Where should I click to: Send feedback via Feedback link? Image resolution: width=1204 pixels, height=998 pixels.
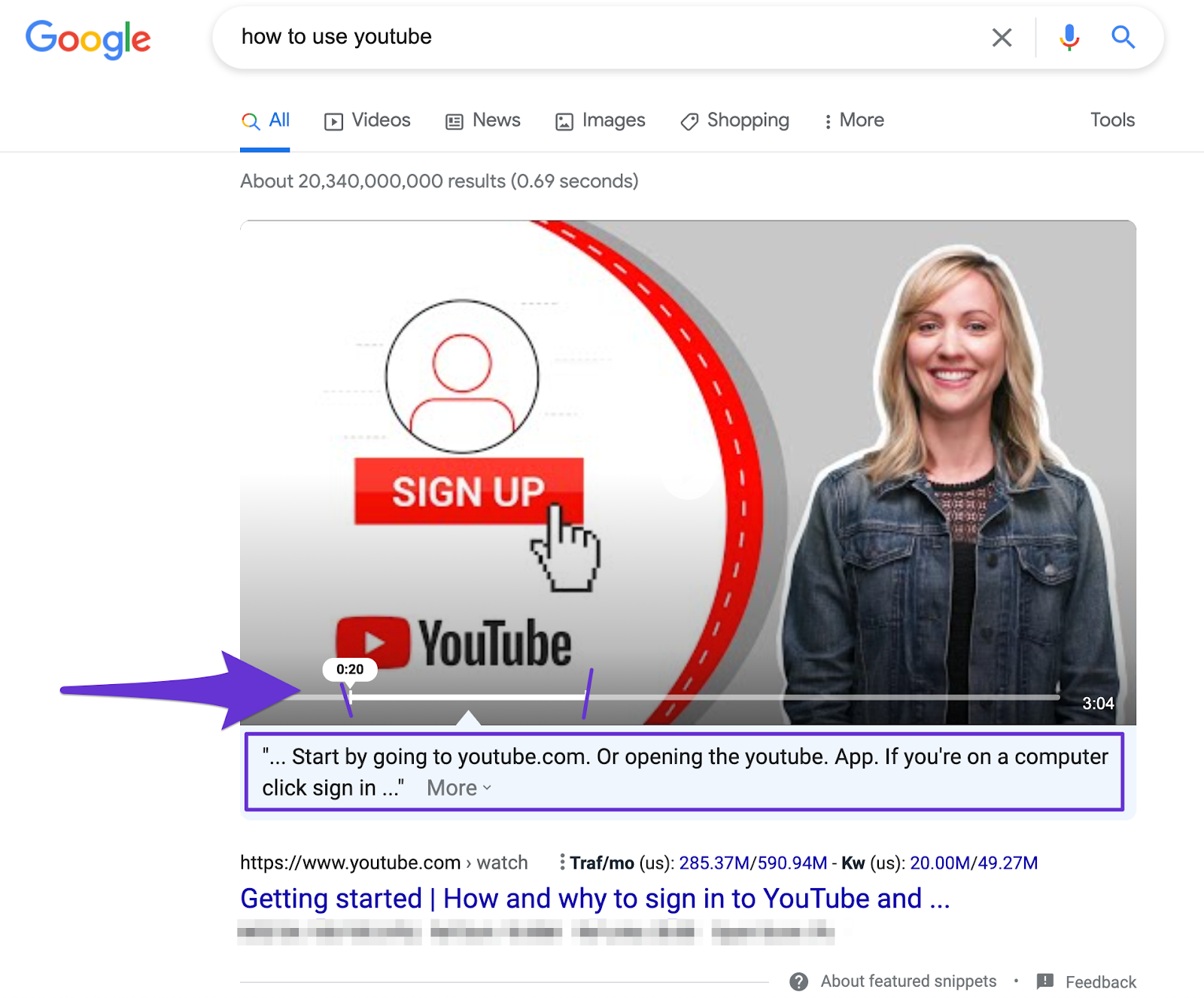[1100, 982]
